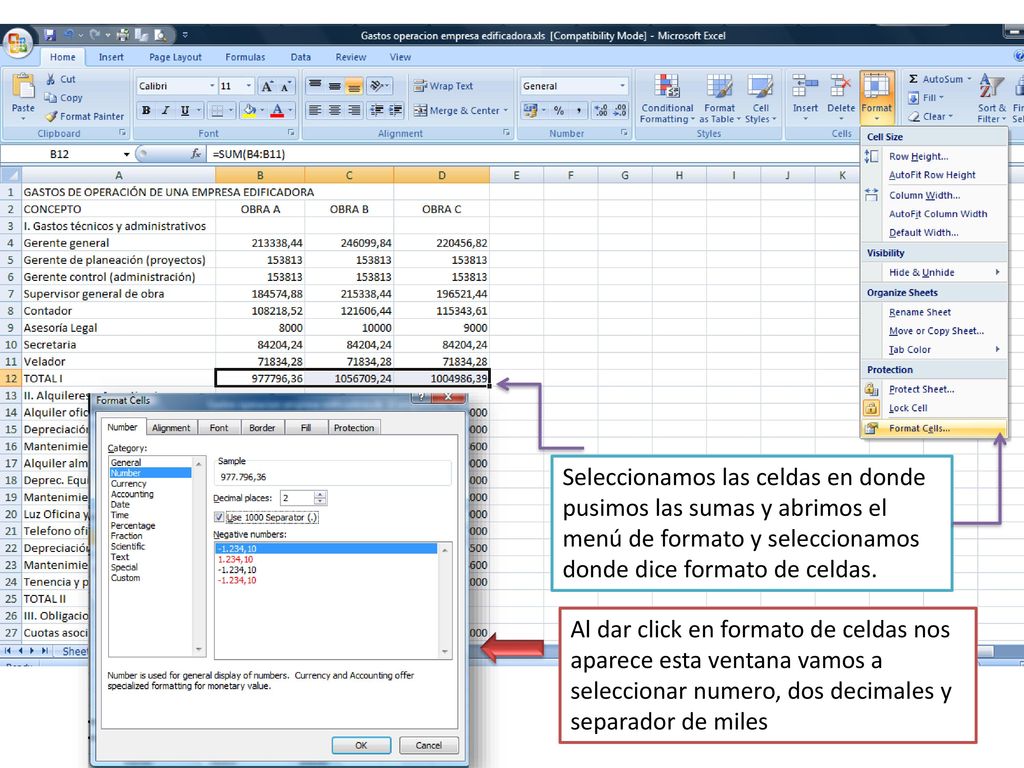Open Format as Table gallery
Screen dimensions: 1024x768
719,99
